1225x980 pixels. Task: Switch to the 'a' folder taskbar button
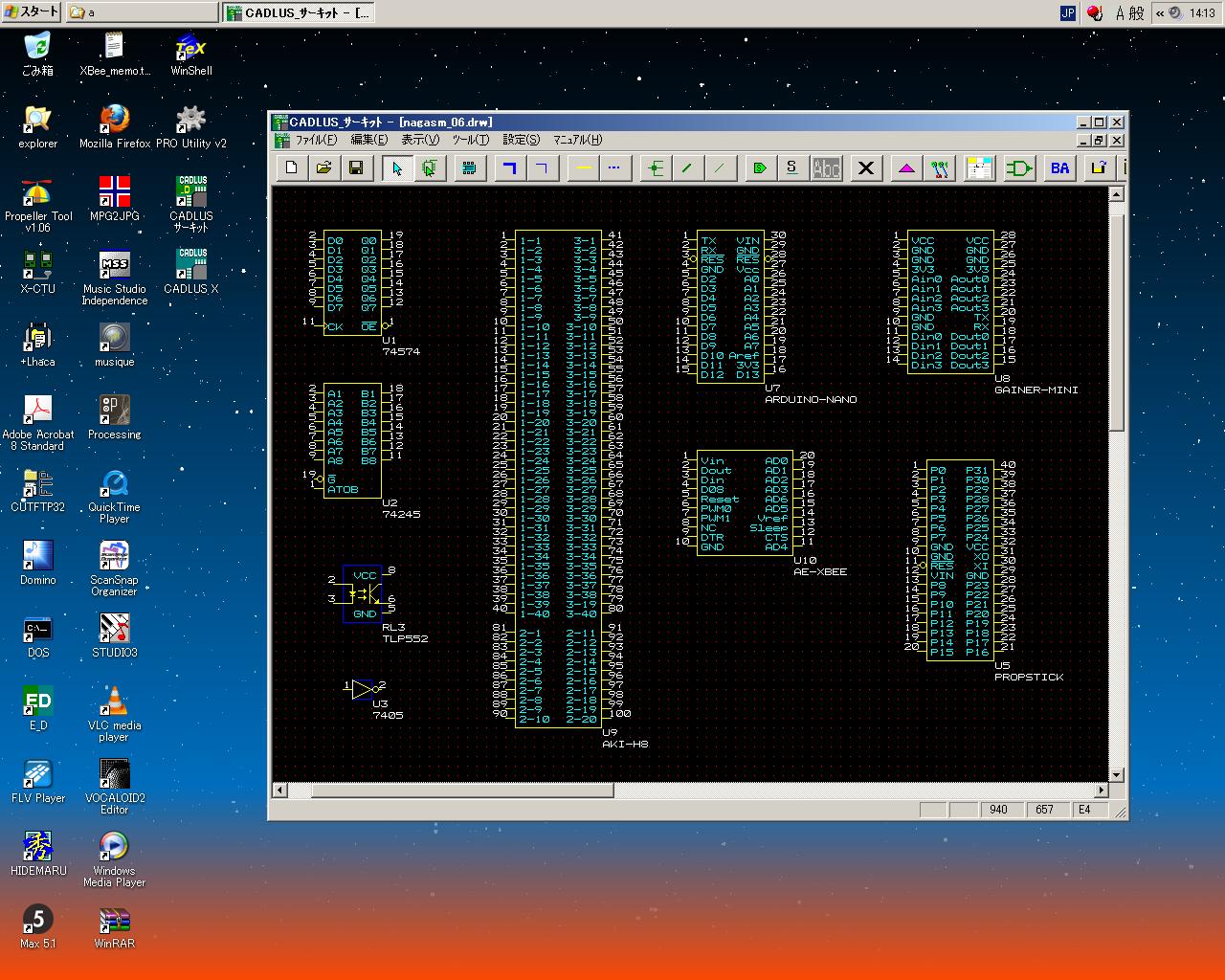[x=142, y=12]
